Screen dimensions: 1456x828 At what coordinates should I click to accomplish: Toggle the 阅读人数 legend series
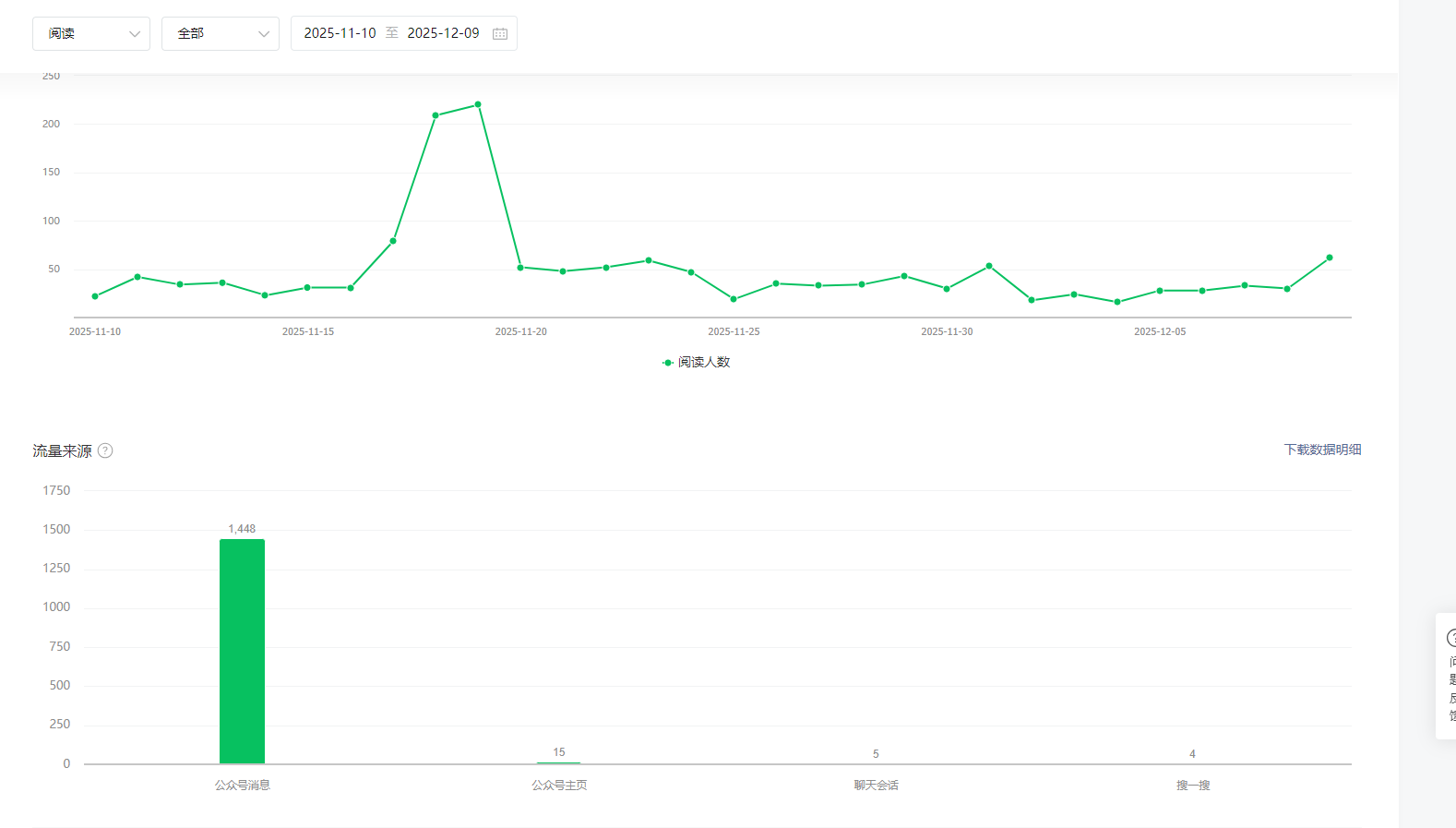tap(697, 362)
